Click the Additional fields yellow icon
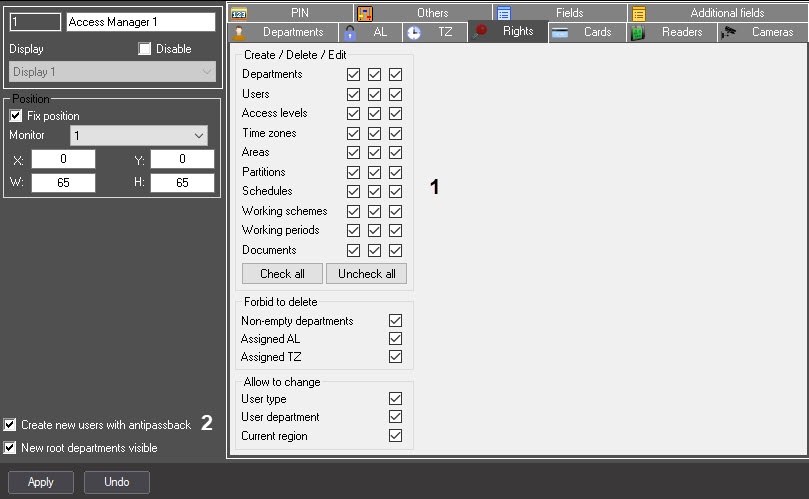Image resolution: width=809 pixels, height=499 pixels. coord(639,13)
